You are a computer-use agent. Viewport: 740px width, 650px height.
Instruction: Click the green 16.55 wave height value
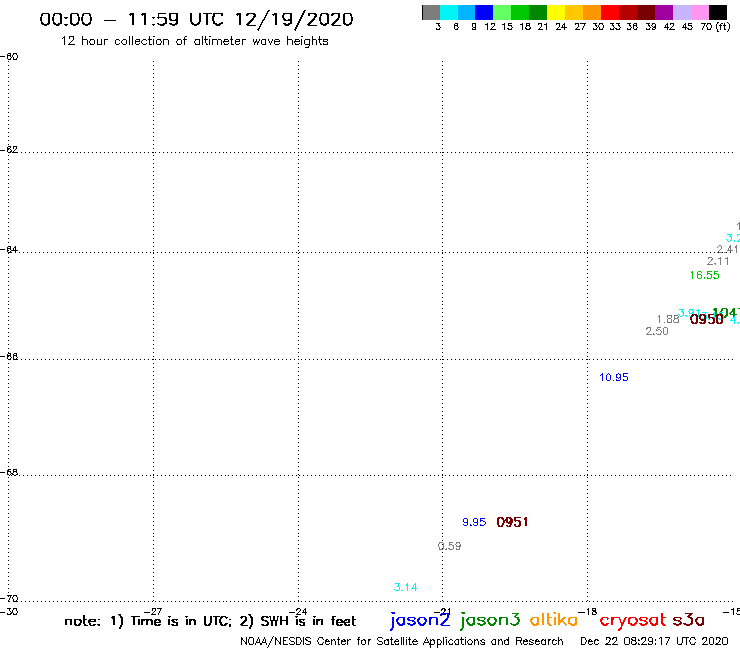coord(705,275)
